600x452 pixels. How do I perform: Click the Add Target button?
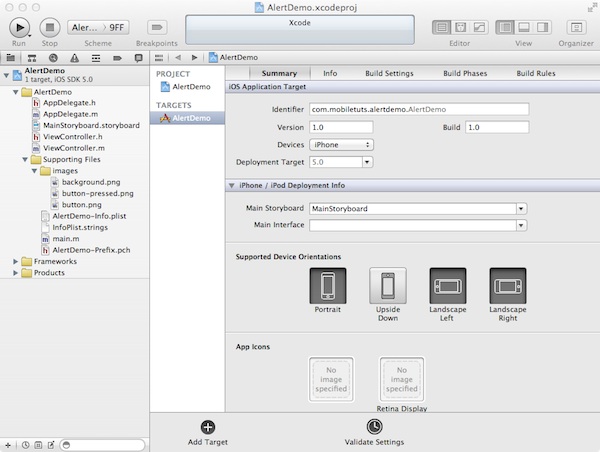(x=208, y=433)
